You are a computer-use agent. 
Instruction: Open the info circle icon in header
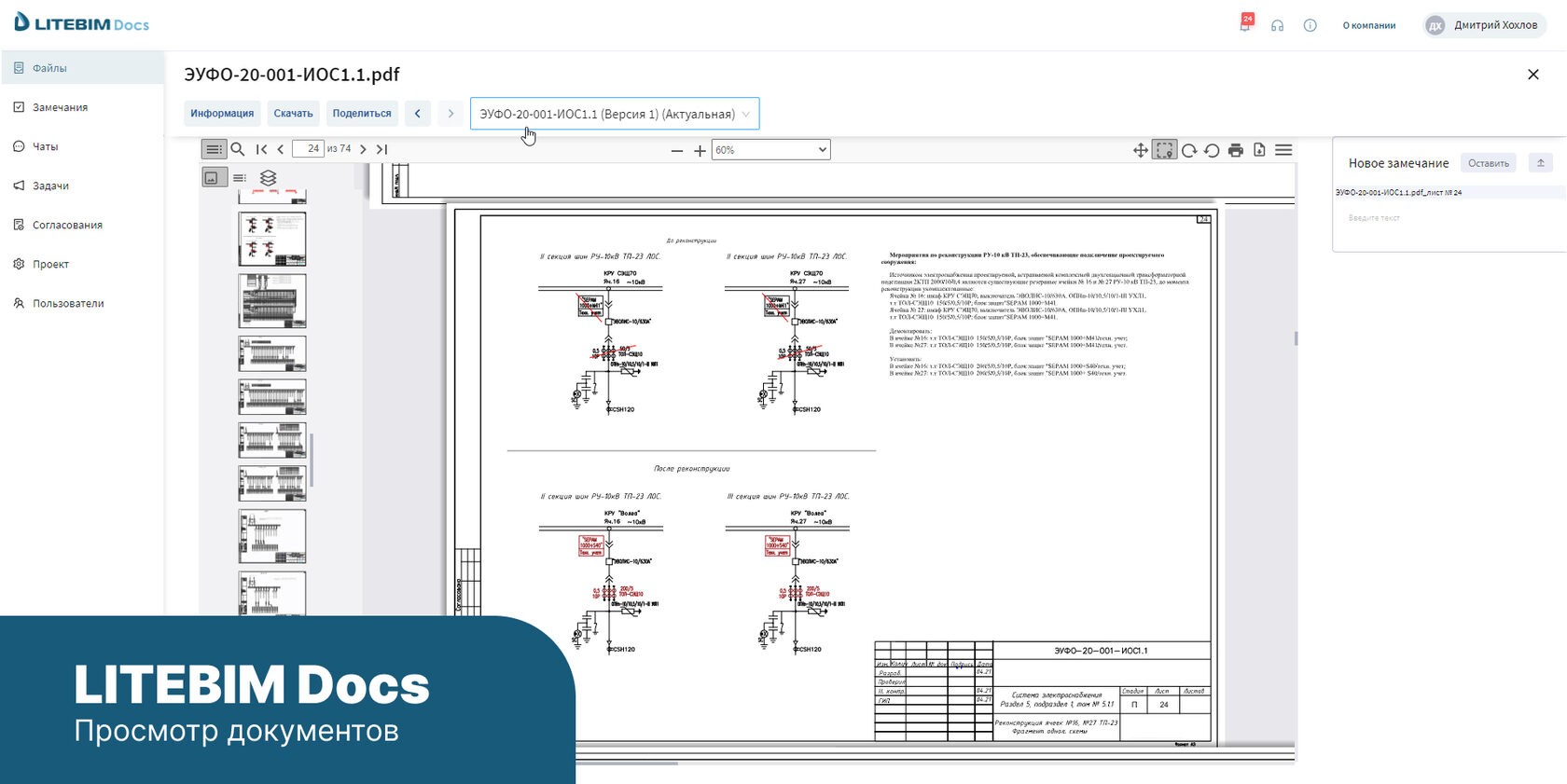click(x=1310, y=25)
